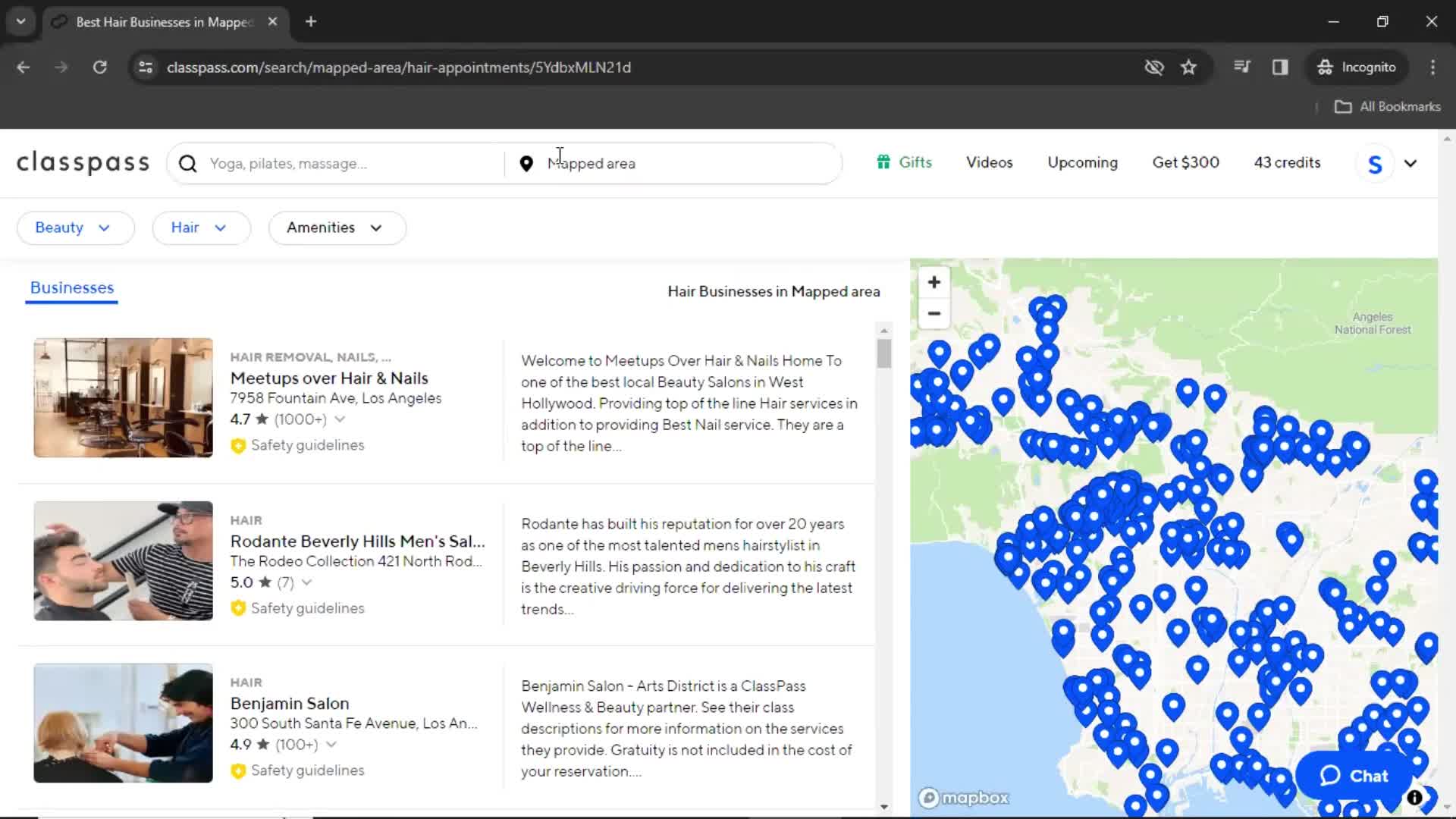Click the ClassPass home logo icon
The image size is (1456, 819).
click(83, 163)
